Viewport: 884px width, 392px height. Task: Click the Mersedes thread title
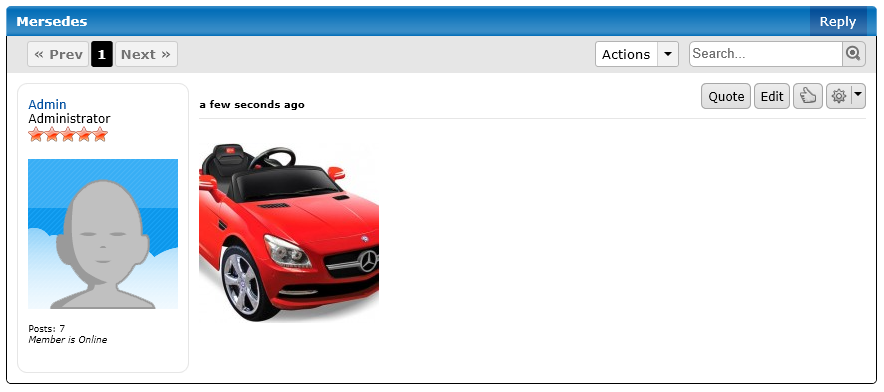pos(52,21)
